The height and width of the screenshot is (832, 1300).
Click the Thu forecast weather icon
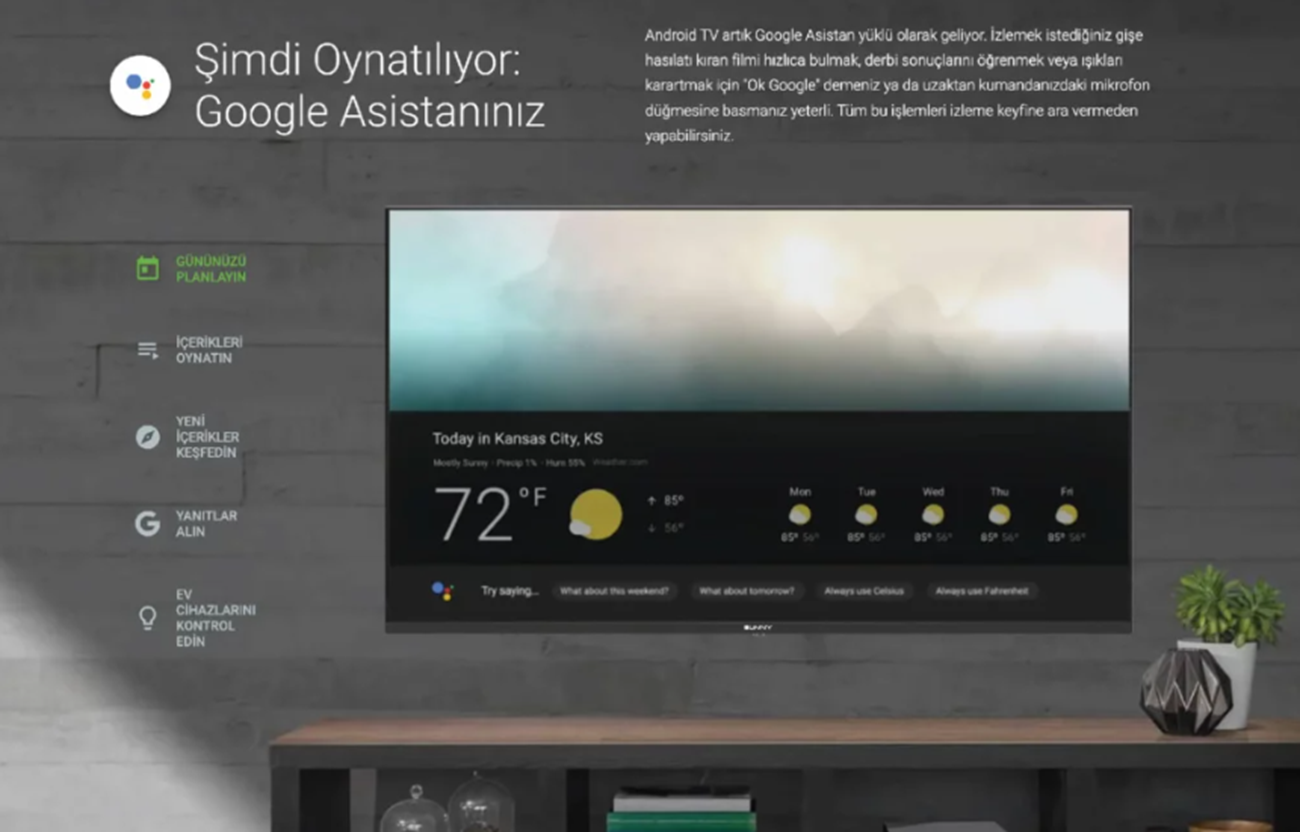(999, 514)
